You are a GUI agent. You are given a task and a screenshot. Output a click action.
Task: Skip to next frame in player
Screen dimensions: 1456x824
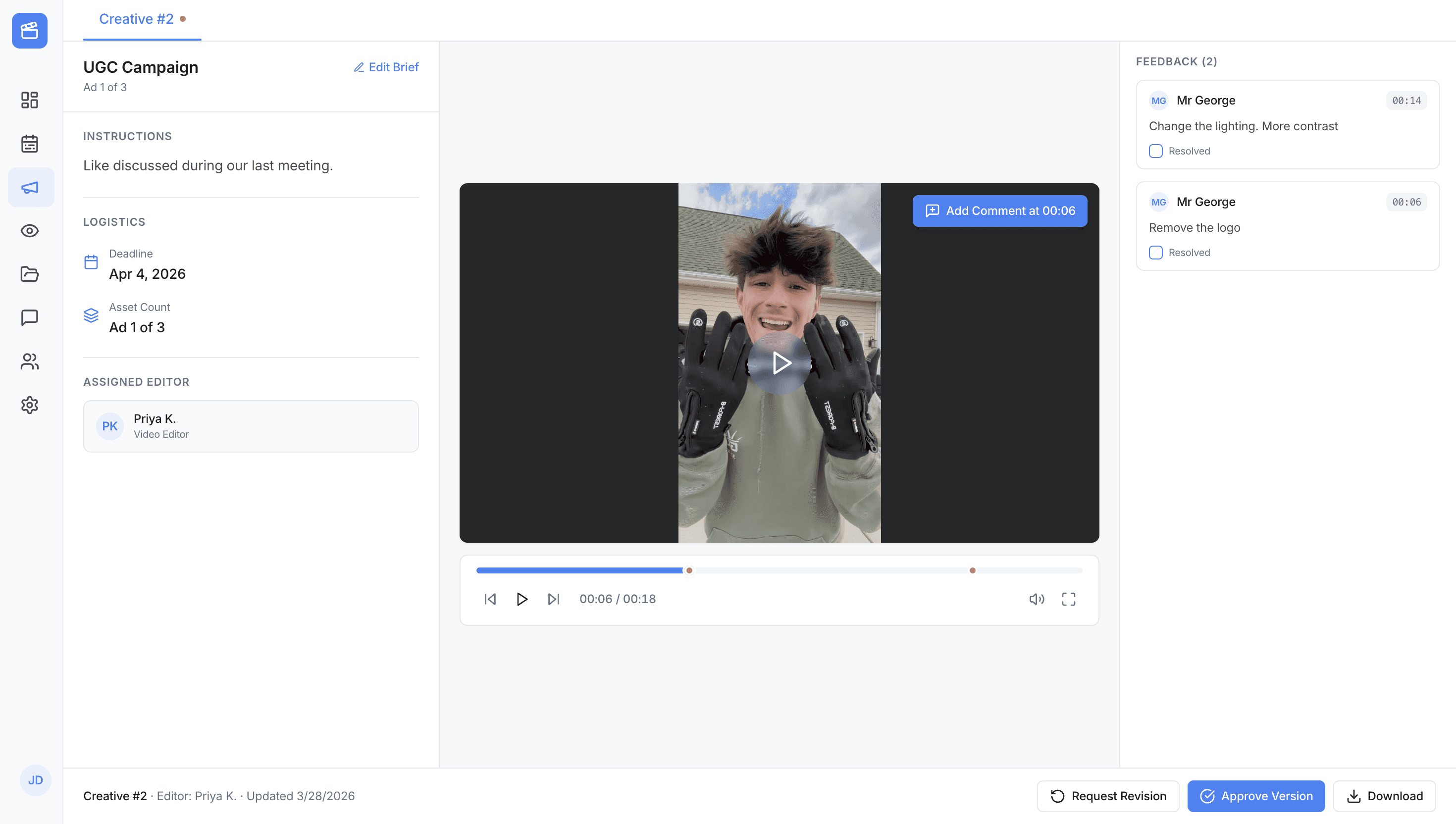click(553, 599)
